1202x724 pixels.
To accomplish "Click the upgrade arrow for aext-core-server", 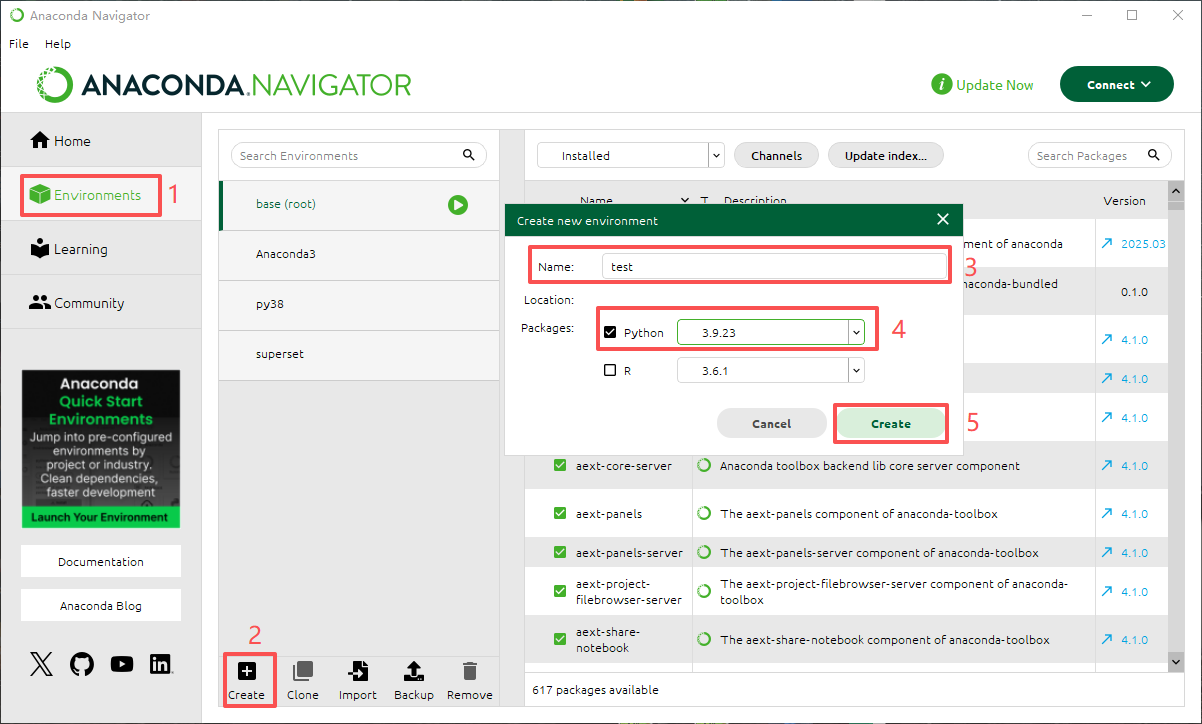I will 1107,466.
